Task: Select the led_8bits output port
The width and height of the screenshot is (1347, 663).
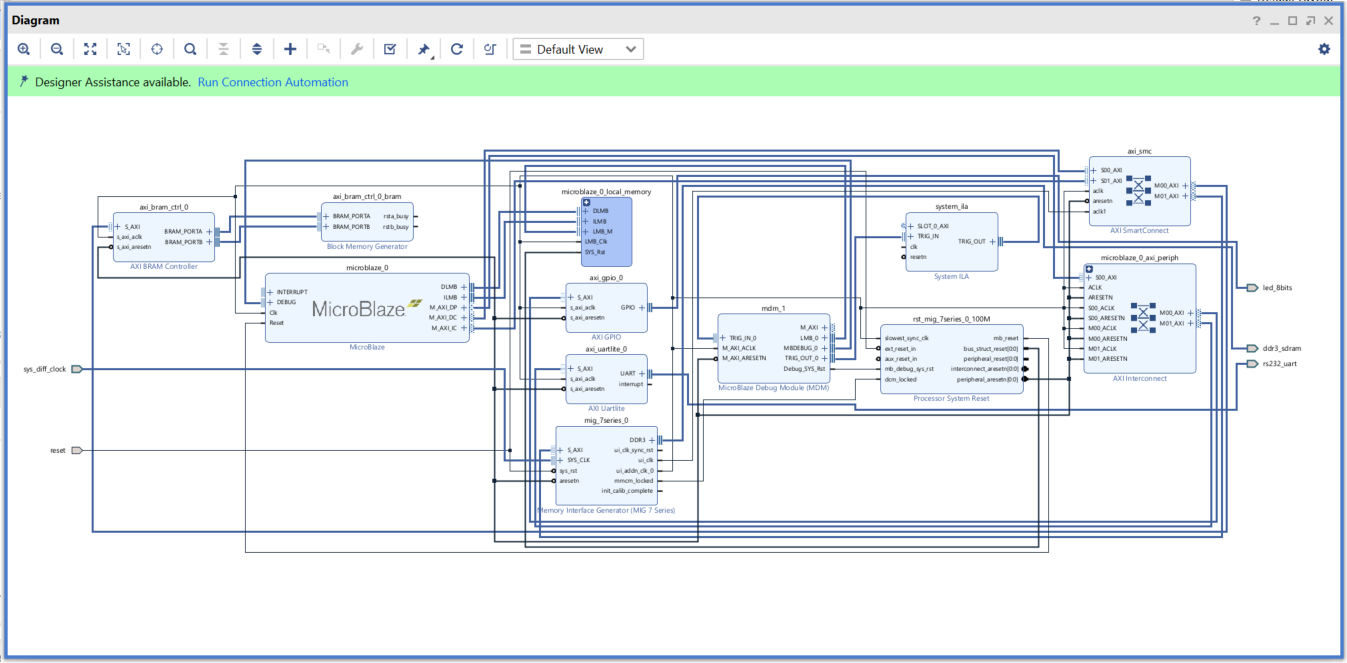Action: [x=1253, y=287]
